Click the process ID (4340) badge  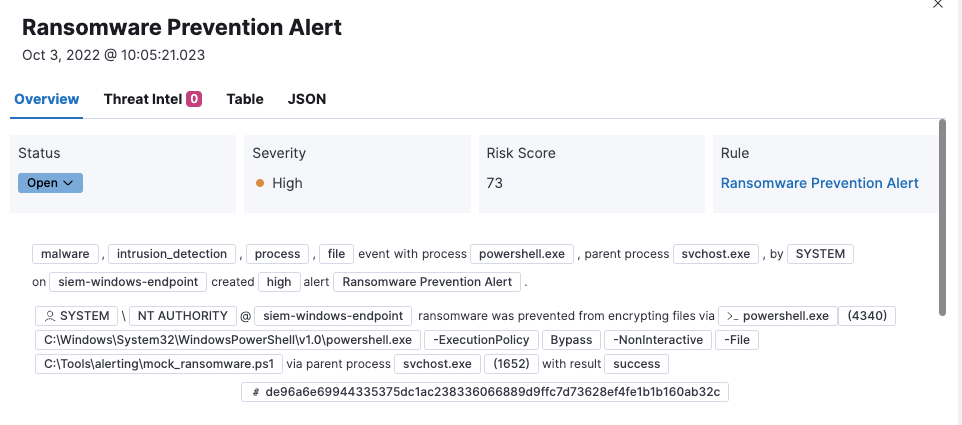click(867, 316)
